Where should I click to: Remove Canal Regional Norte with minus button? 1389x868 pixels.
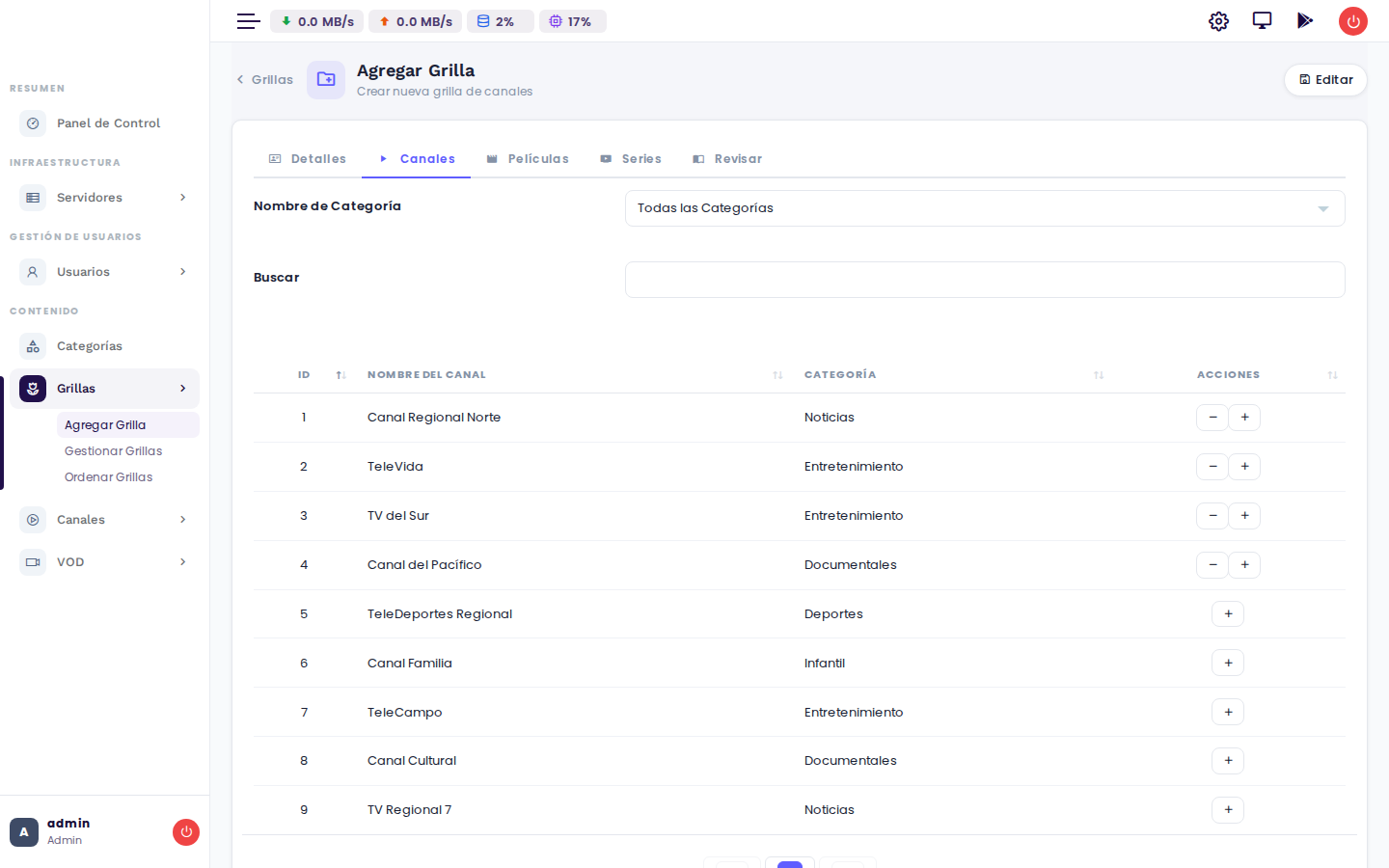point(1212,418)
